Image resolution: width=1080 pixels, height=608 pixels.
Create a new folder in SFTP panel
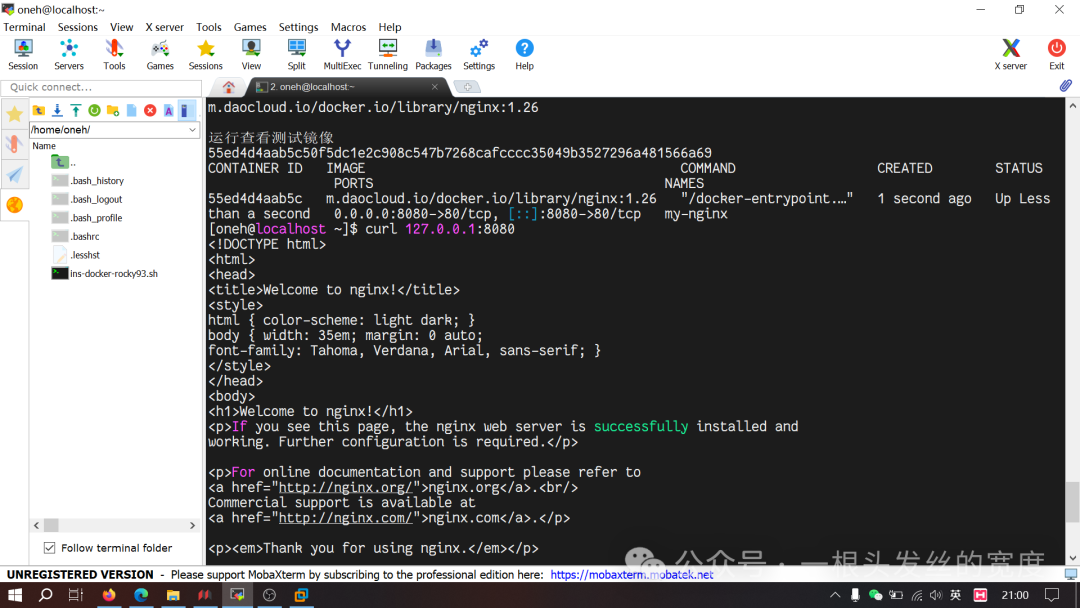tap(113, 110)
